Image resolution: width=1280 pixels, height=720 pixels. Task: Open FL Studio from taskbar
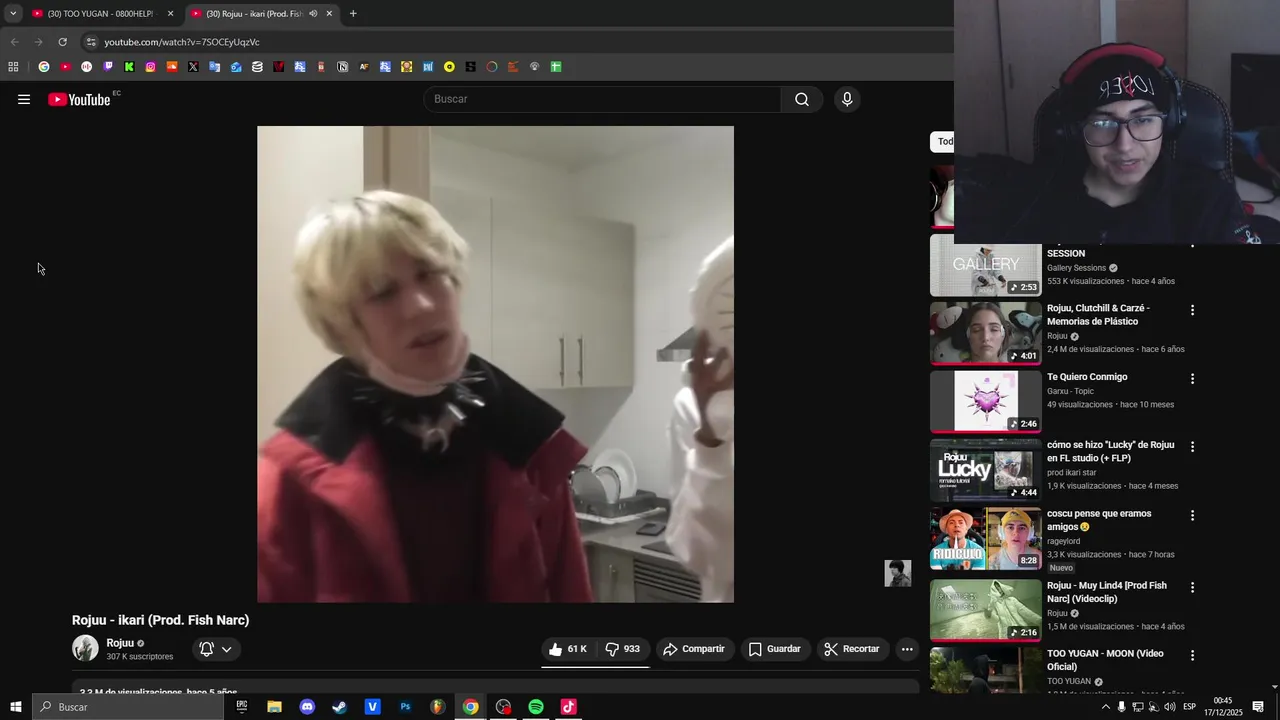438,707
